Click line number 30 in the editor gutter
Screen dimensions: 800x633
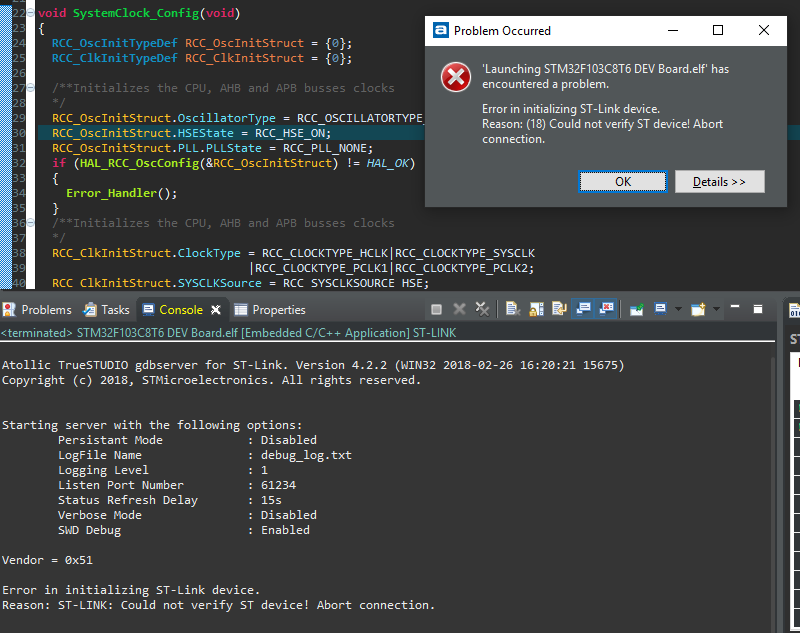click(18, 133)
